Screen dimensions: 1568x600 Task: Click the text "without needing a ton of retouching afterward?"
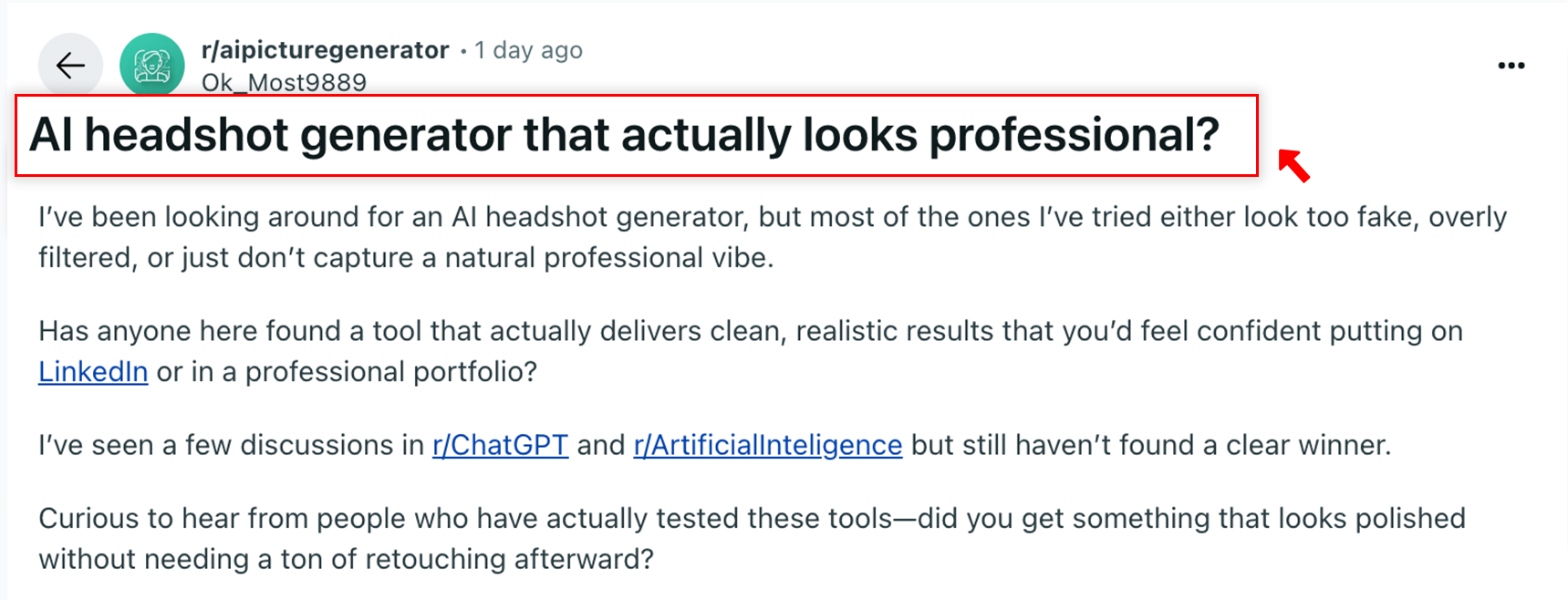[346, 559]
